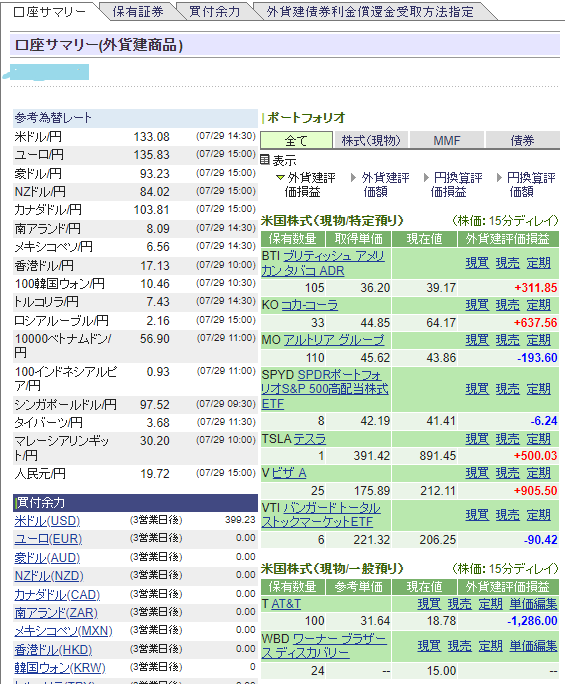Click 現買 for T AT&T
The height and width of the screenshot is (684, 565).
pyautogui.click(x=429, y=604)
